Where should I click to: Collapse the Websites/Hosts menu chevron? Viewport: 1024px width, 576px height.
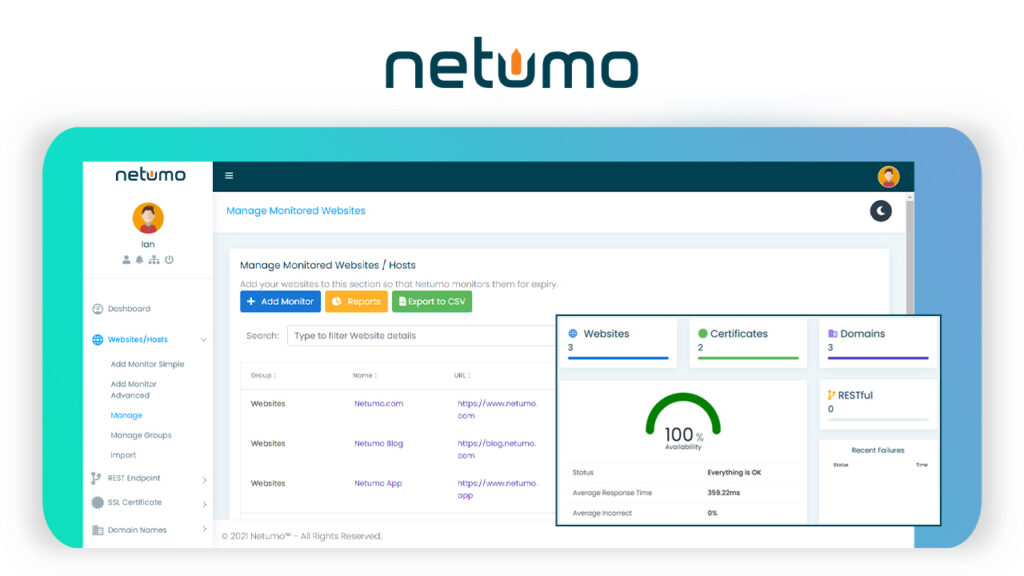point(204,340)
